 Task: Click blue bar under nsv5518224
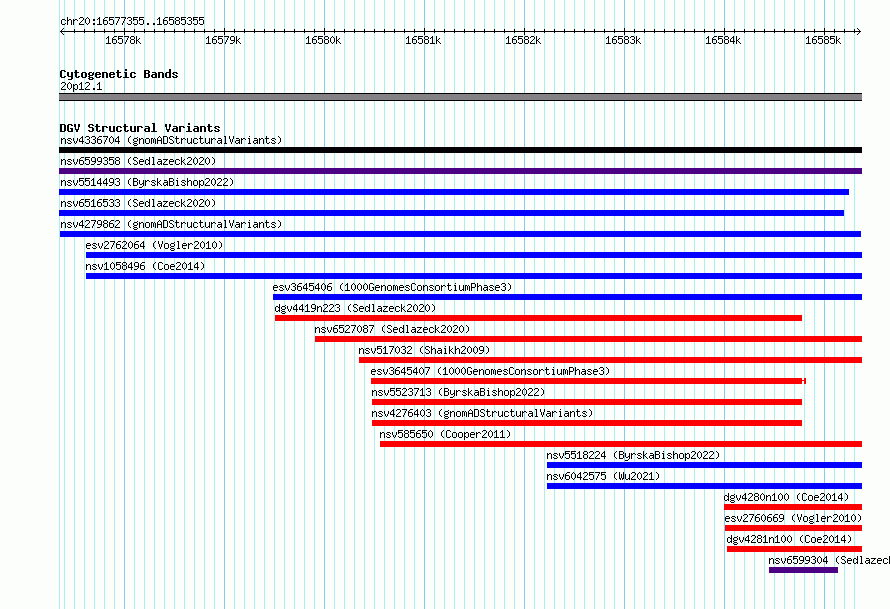(704, 465)
